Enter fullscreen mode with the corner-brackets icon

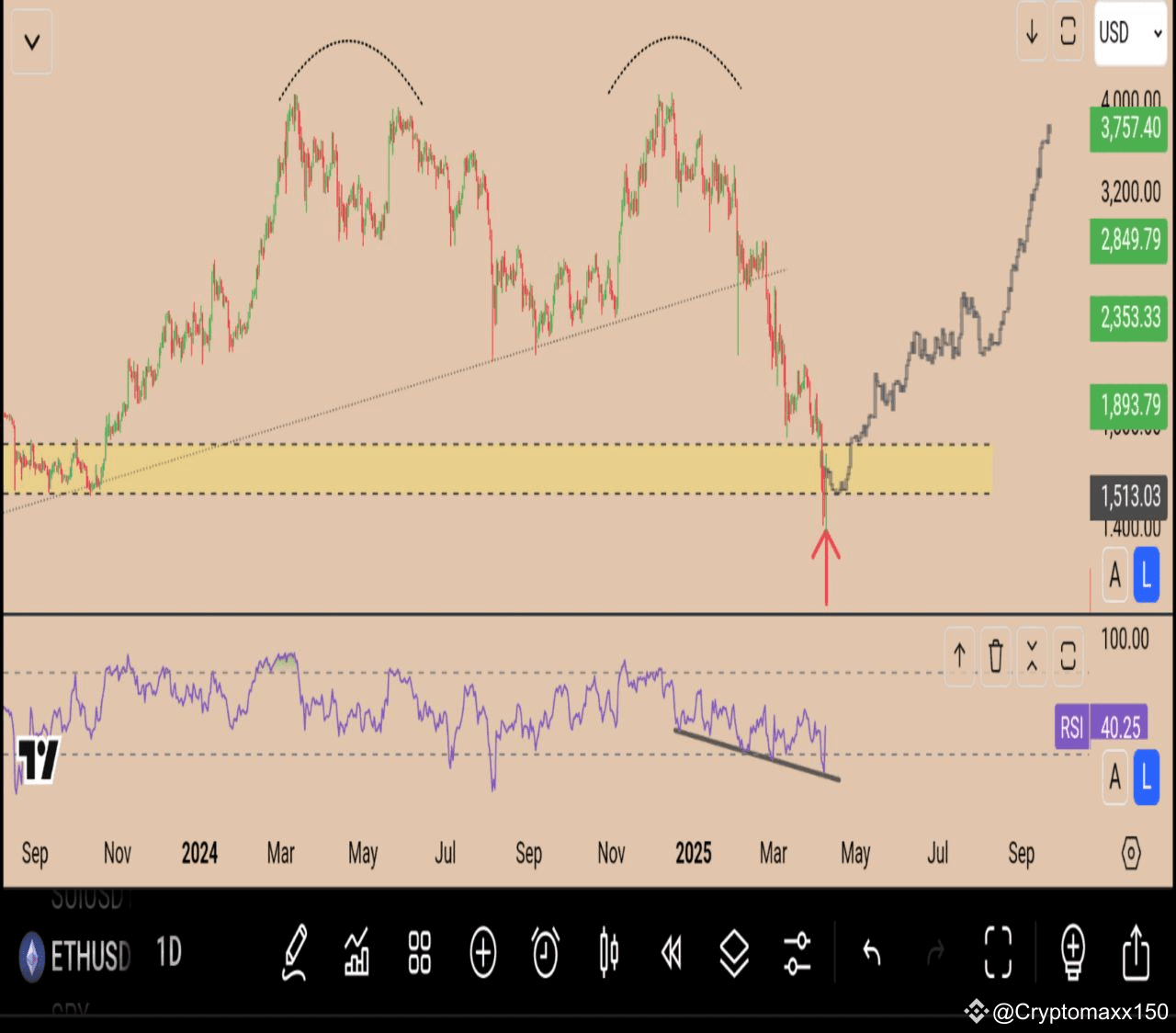tap(998, 953)
